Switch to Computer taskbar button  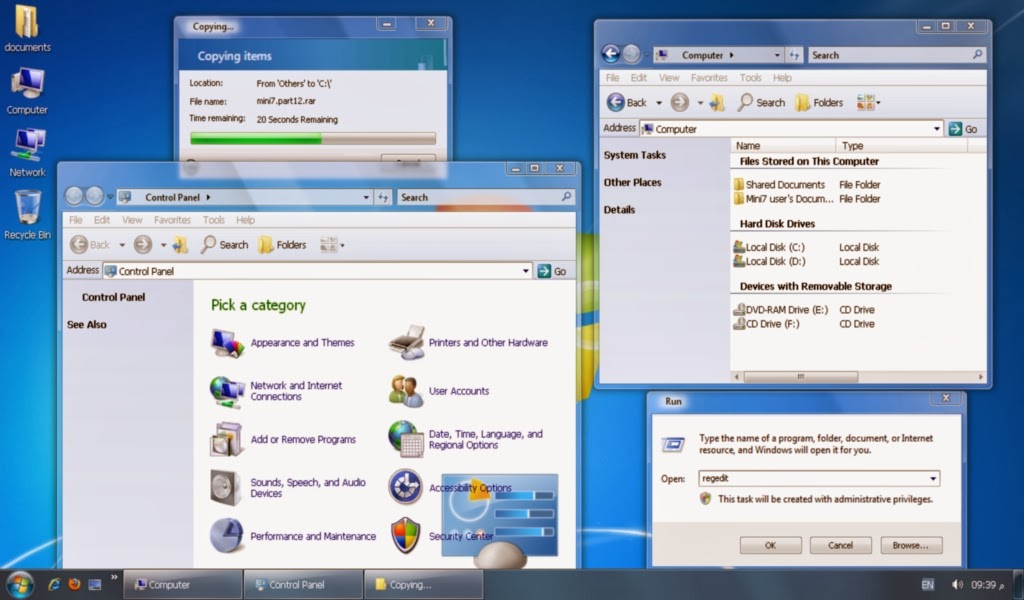pos(184,584)
